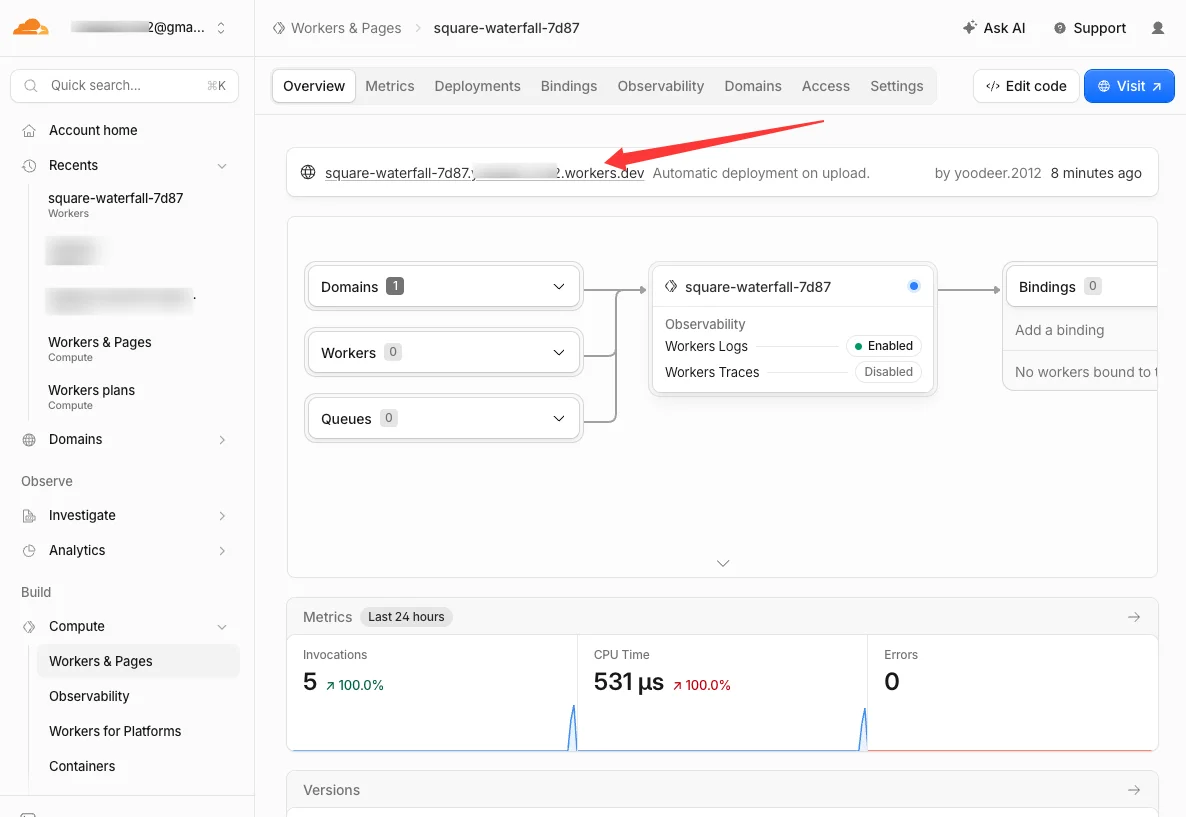Switch to the Metrics tab
The width and height of the screenshot is (1186, 817).
(x=390, y=86)
